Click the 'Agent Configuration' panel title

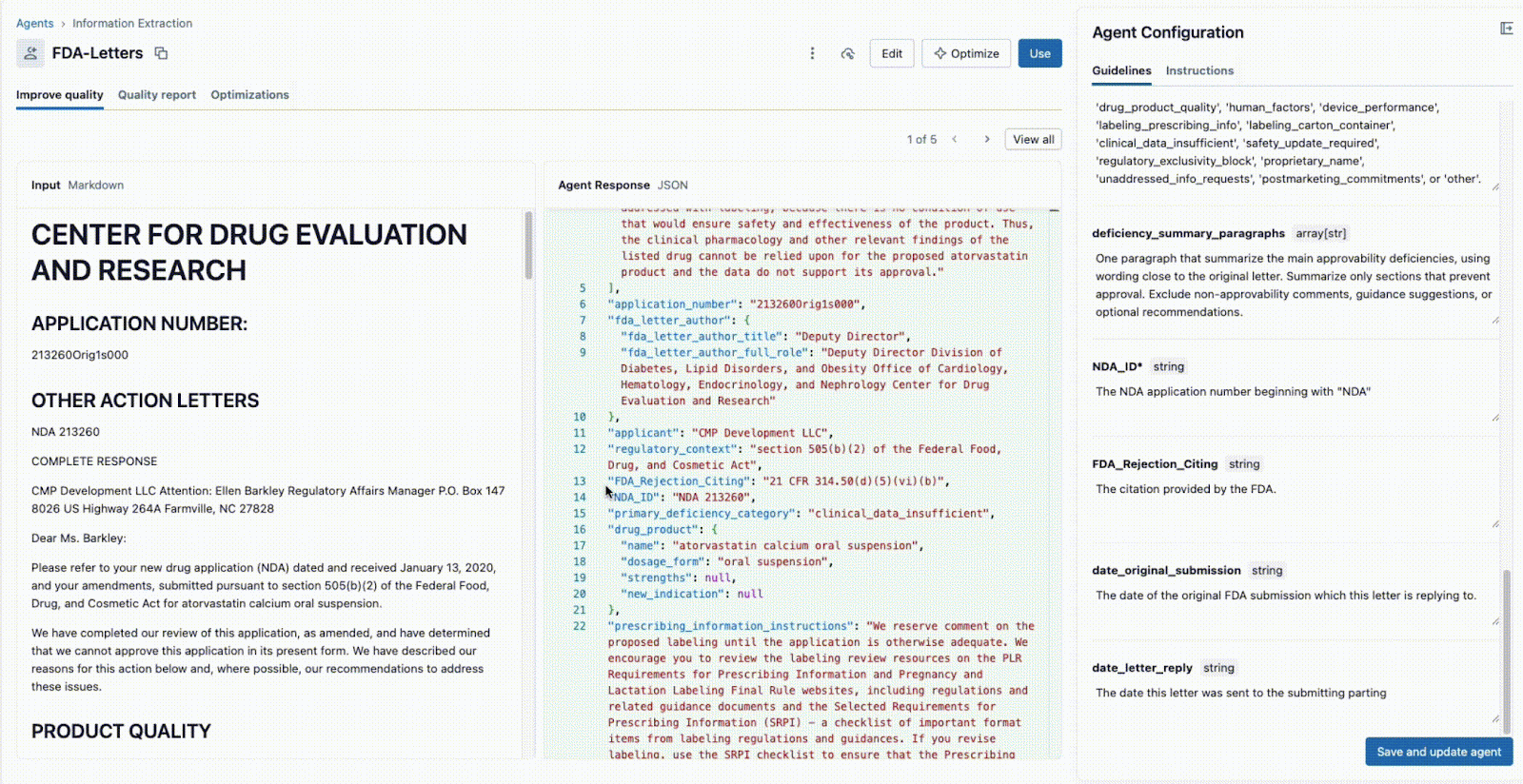[1168, 32]
